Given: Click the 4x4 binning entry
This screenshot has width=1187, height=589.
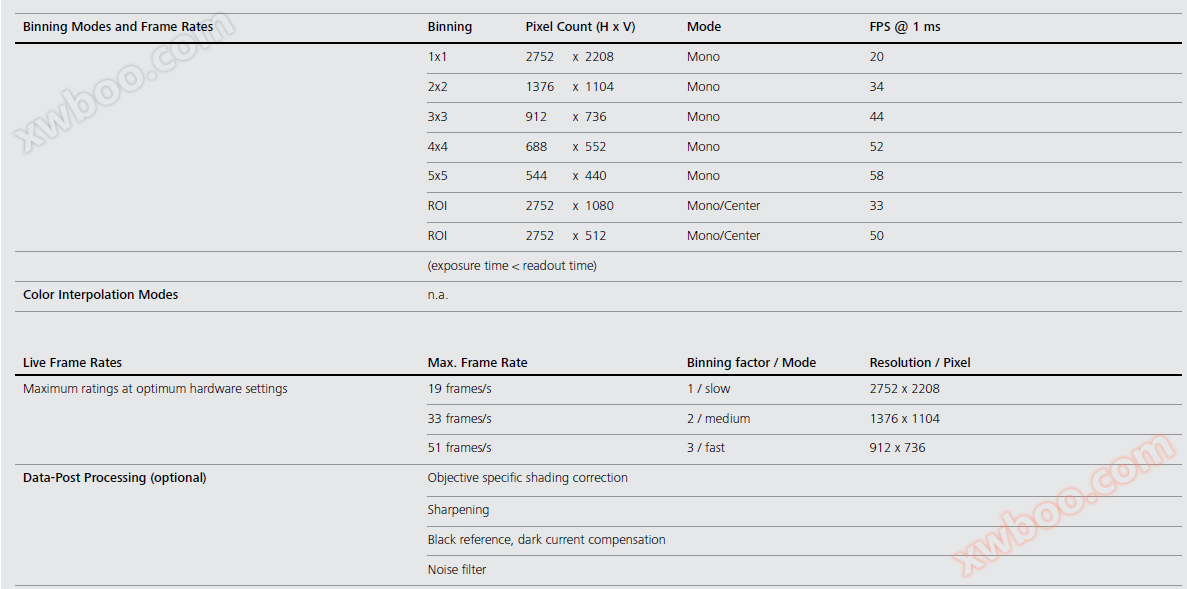Looking at the screenshot, I should click(x=437, y=147).
